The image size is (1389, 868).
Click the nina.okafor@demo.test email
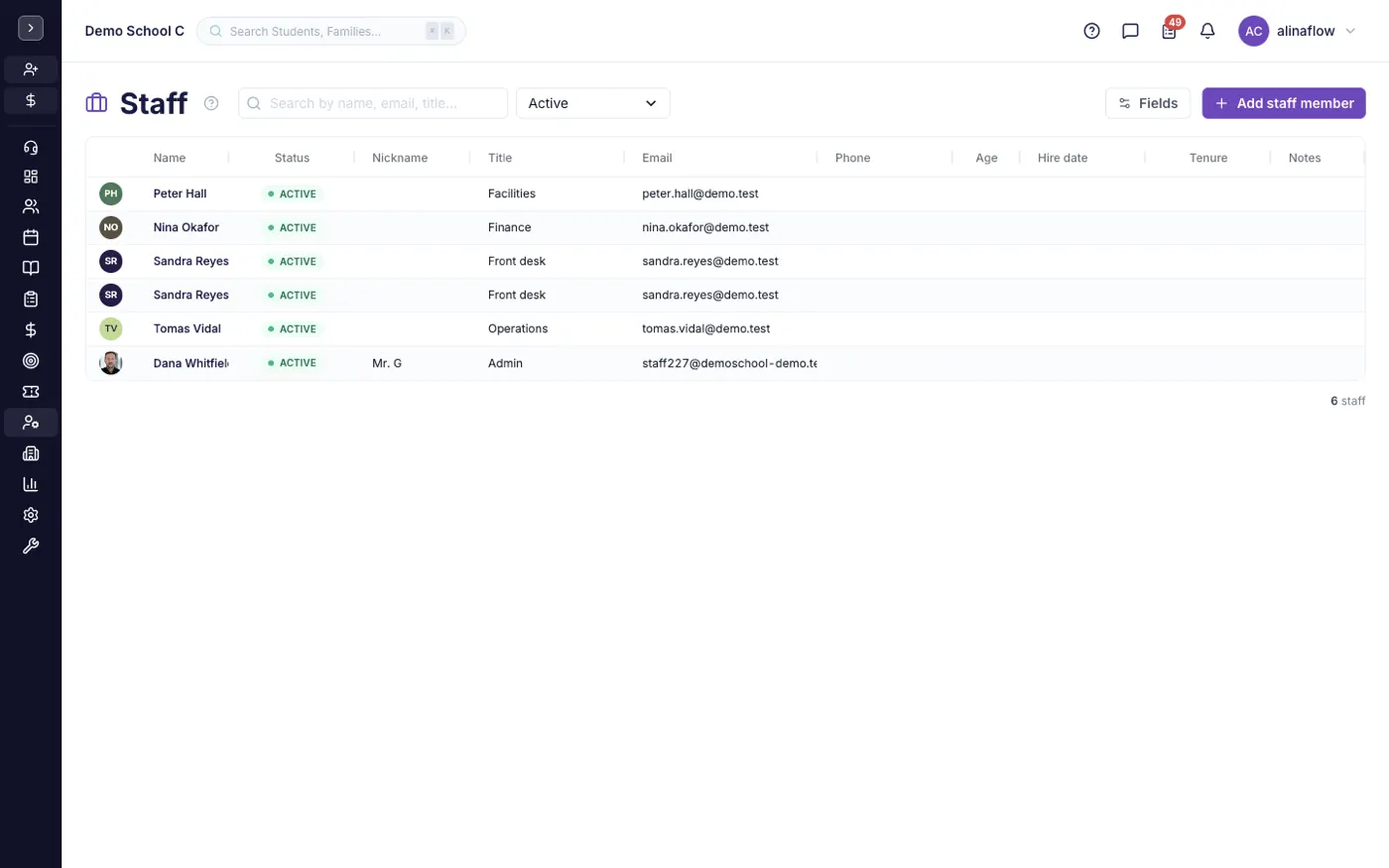tap(705, 227)
